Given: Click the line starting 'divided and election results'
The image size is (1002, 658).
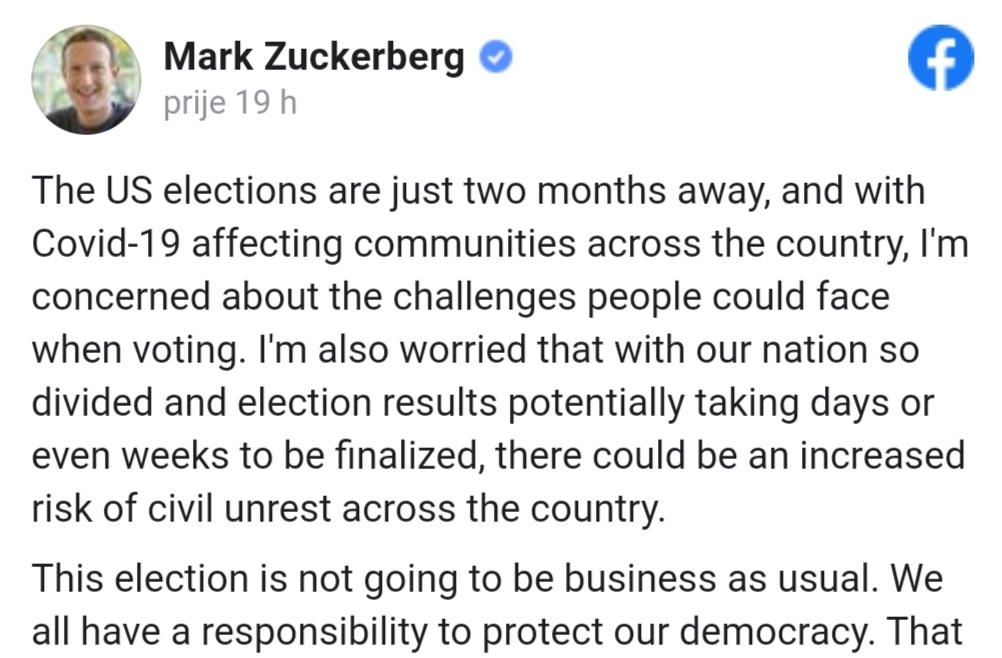Looking at the screenshot, I should (x=482, y=403).
